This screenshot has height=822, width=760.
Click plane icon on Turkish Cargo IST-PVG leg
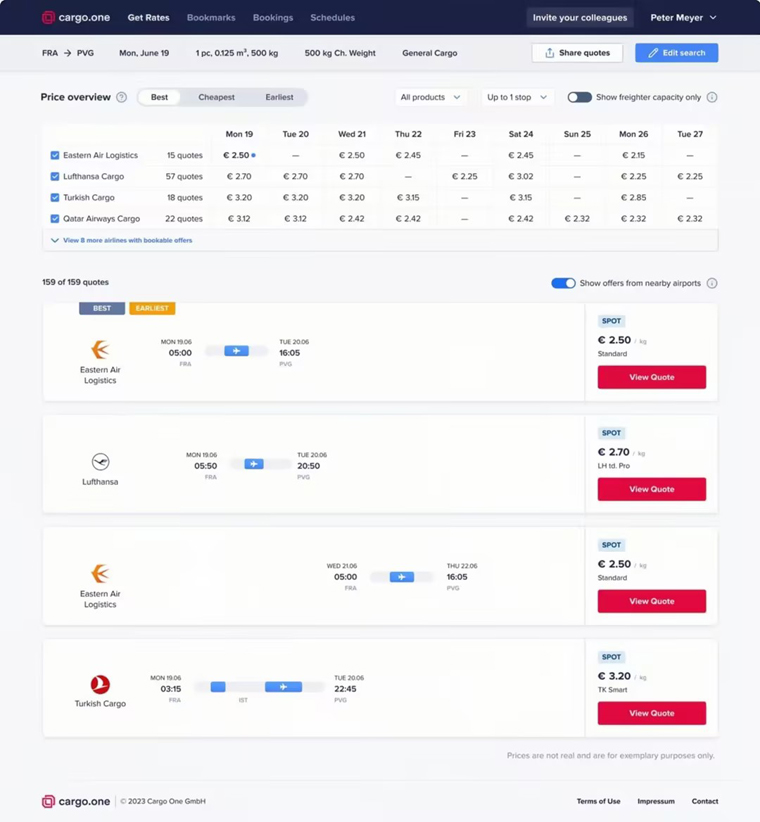tap(283, 687)
